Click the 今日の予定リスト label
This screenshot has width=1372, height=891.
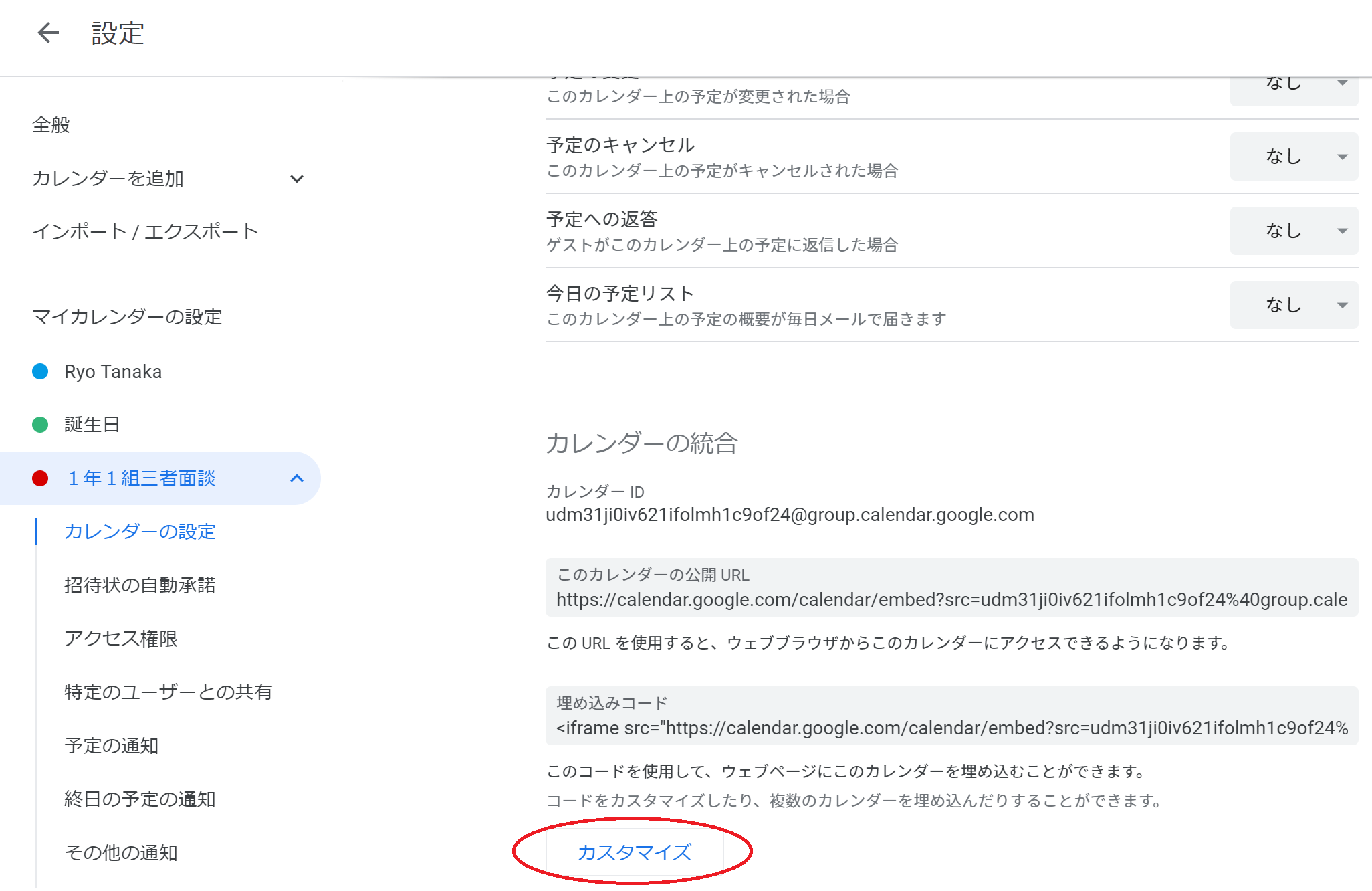(x=620, y=294)
